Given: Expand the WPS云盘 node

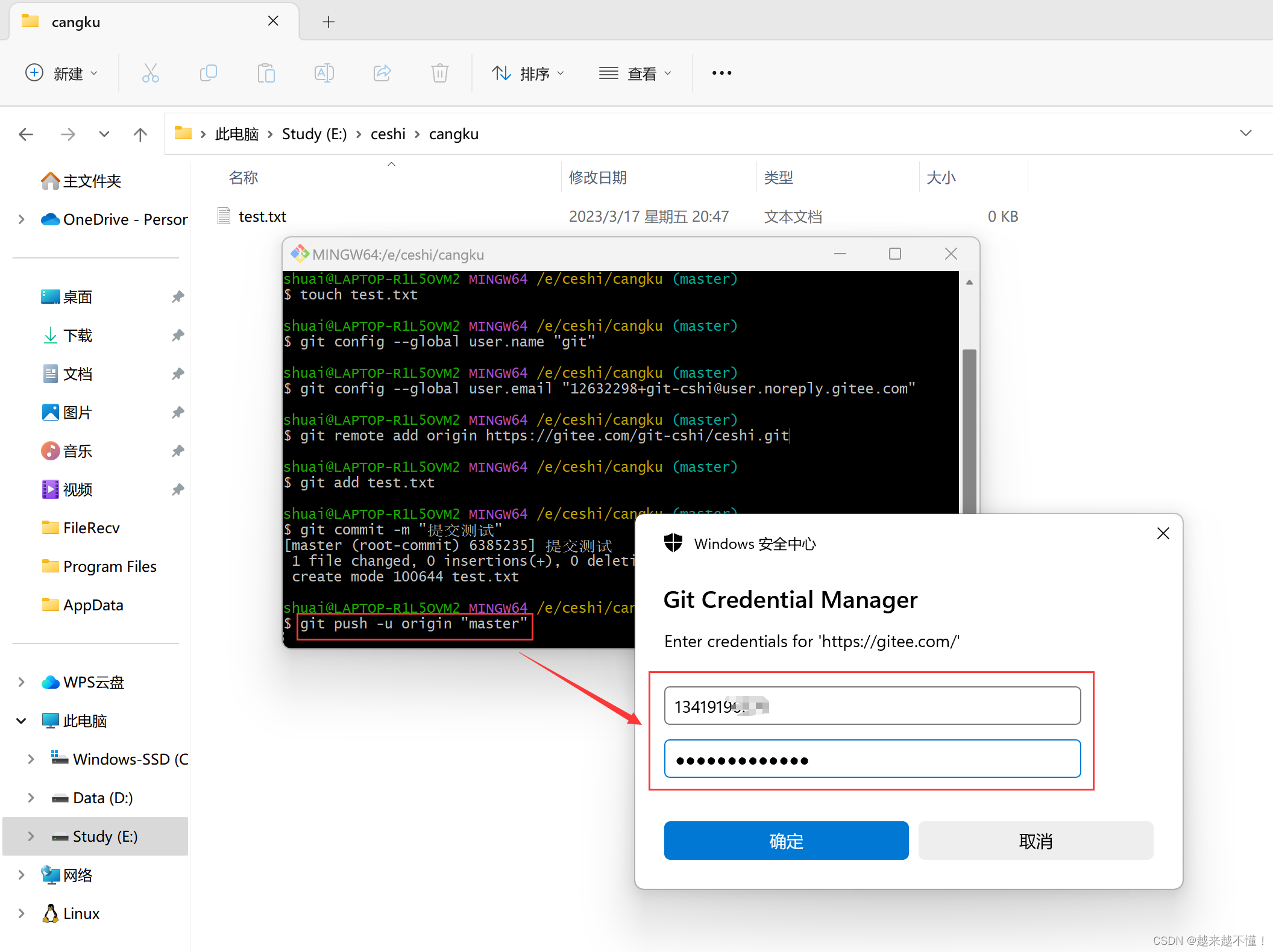Looking at the screenshot, I should coord(22,682).
